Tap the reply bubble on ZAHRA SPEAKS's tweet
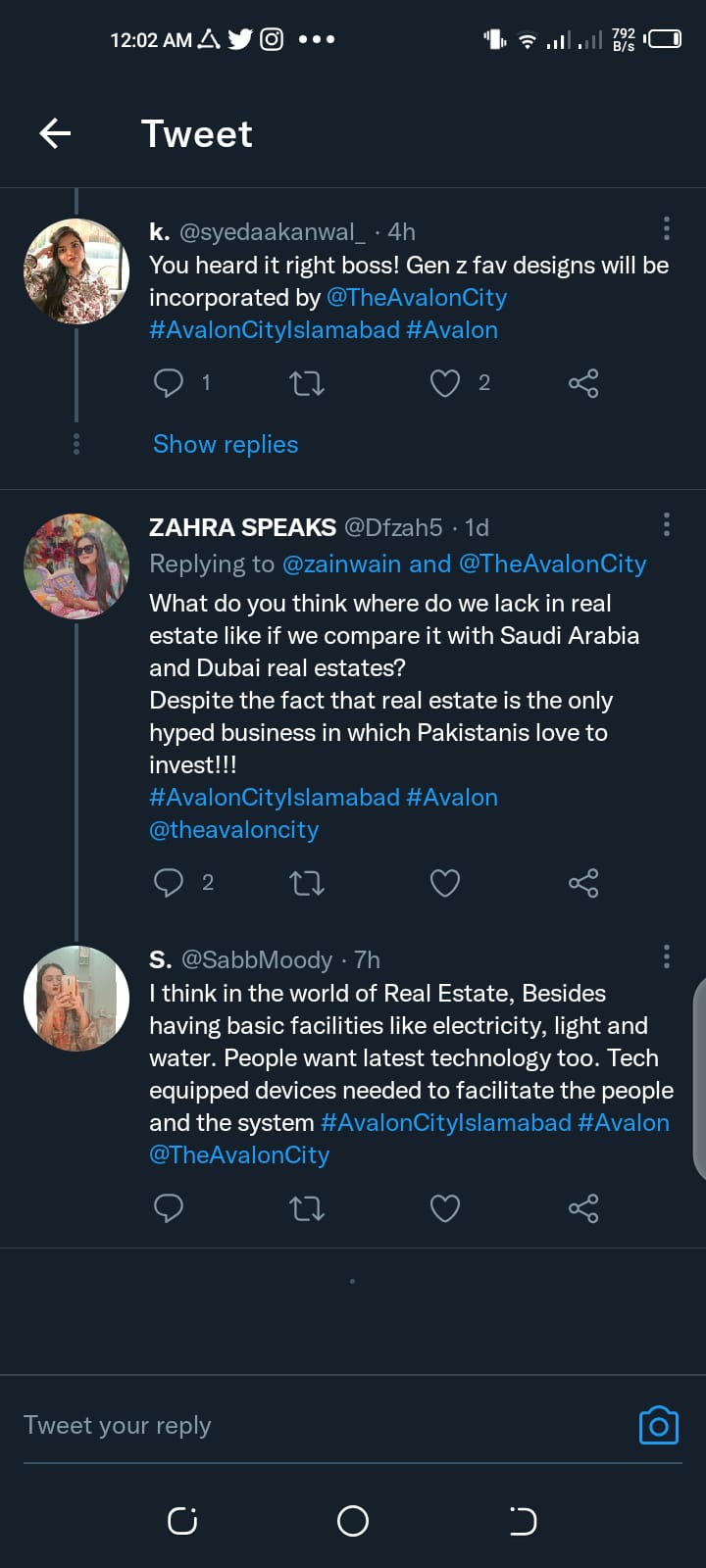This screenshot has height=1568, width=706. click(169, 883)
